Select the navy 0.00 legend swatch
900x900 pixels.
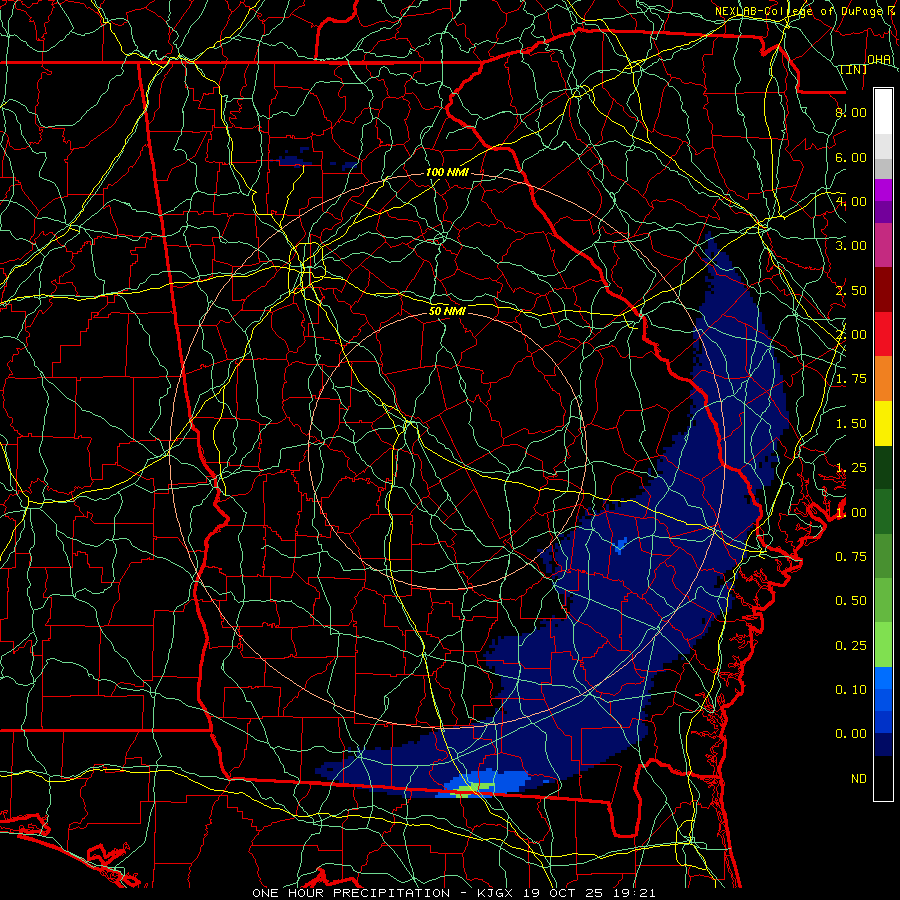(883, 745)
